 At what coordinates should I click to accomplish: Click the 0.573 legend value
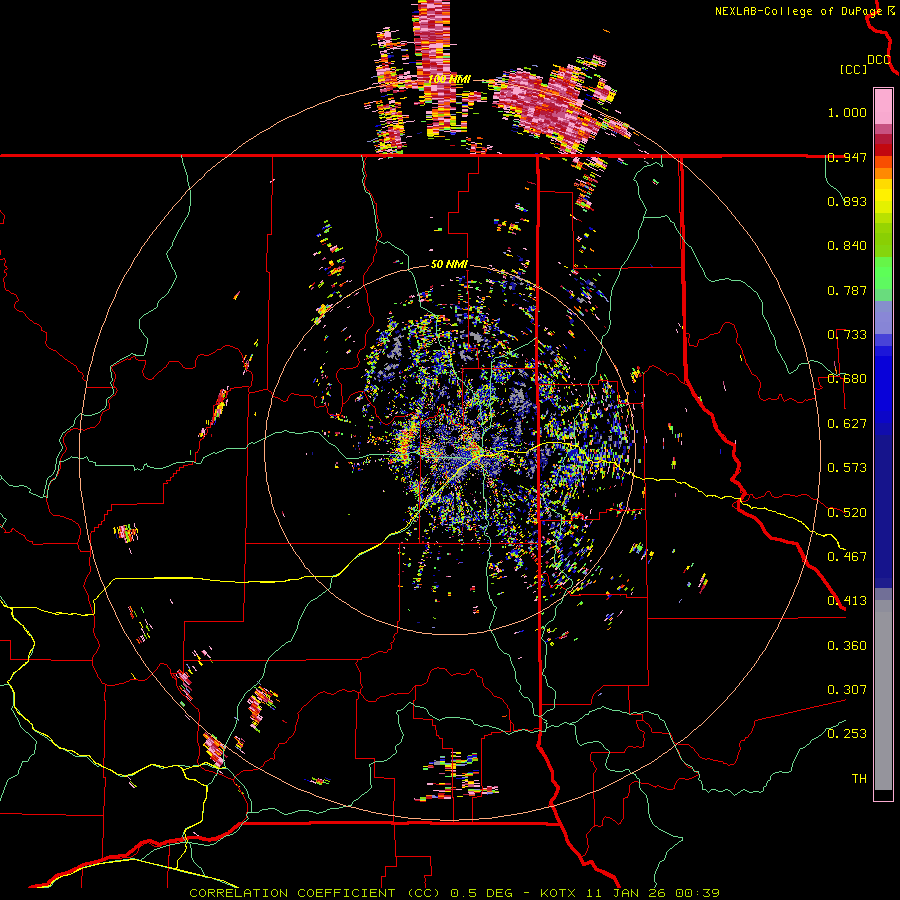[847, 468]
